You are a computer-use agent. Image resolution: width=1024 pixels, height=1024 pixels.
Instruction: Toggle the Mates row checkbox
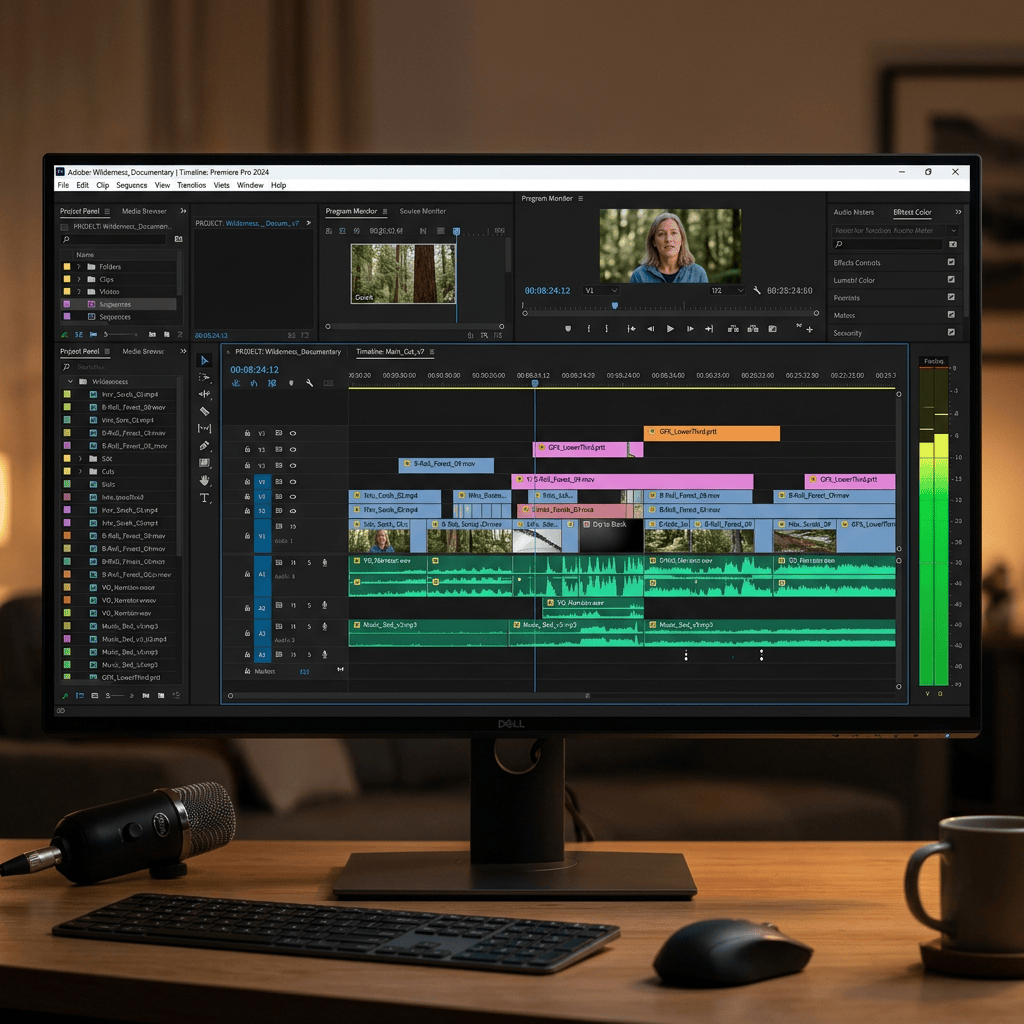coord(952,315)
